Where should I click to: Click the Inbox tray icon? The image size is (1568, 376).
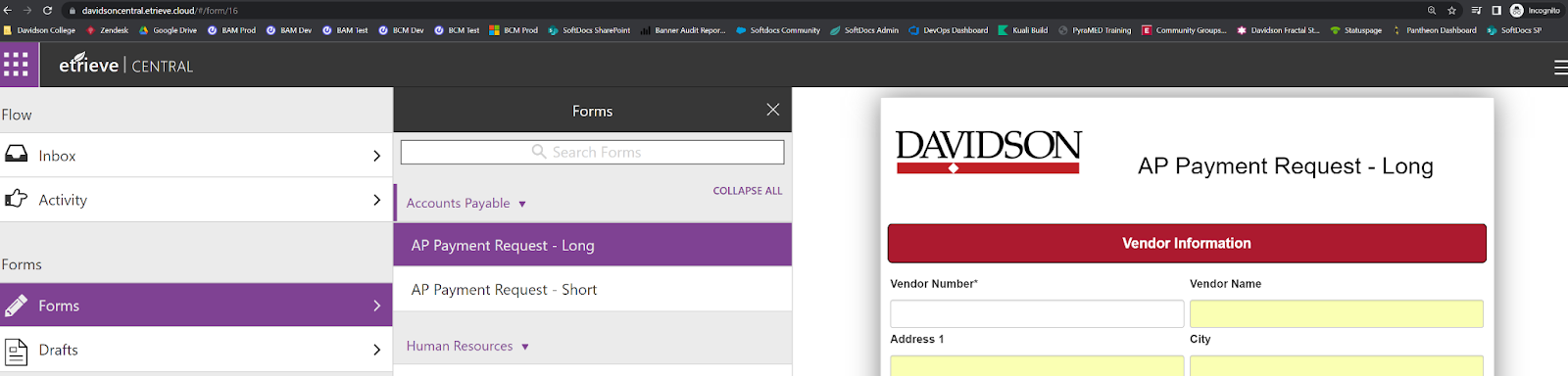tap(16, 155)
